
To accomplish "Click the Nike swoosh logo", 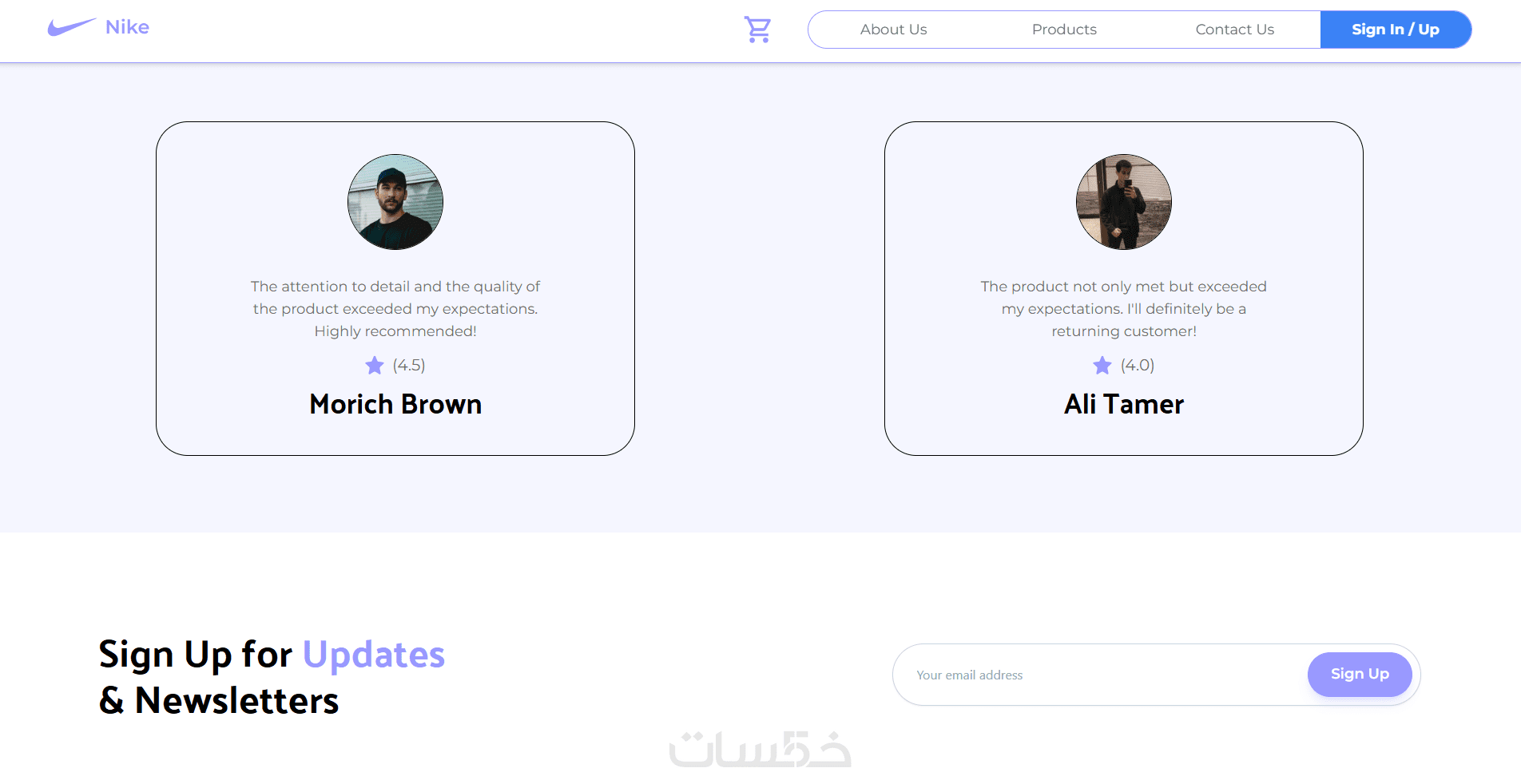I will pyautogui.click(x=72, y=27).
